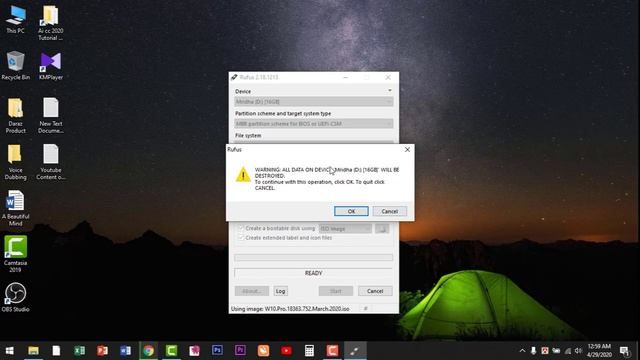
Task: Switch to Chrome in the taskbar
Action: [x=149, y=351]
